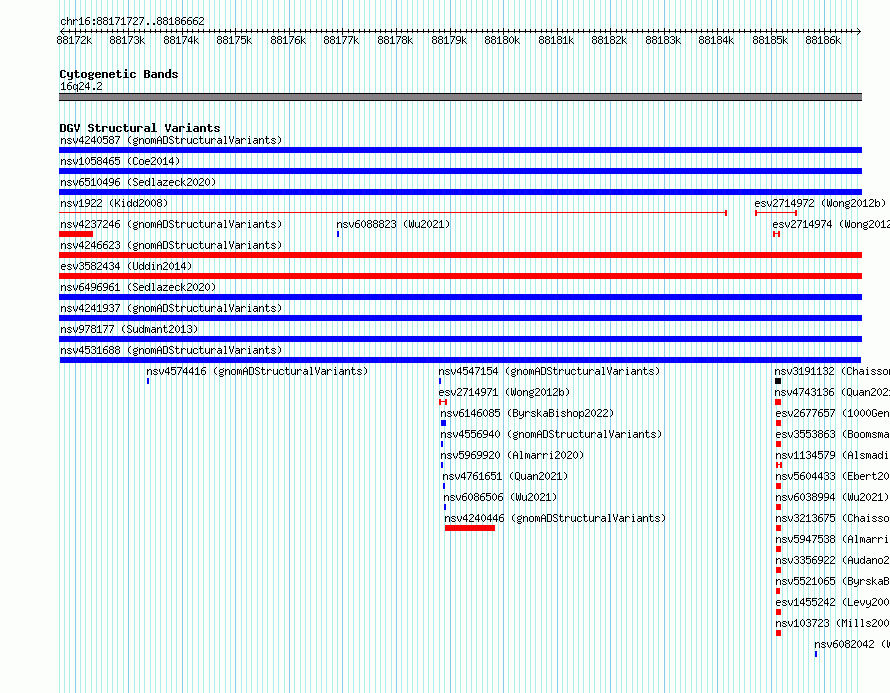
Task: Select the 16q24.2 cytogenetic band bar
Action: click(460, 97)
